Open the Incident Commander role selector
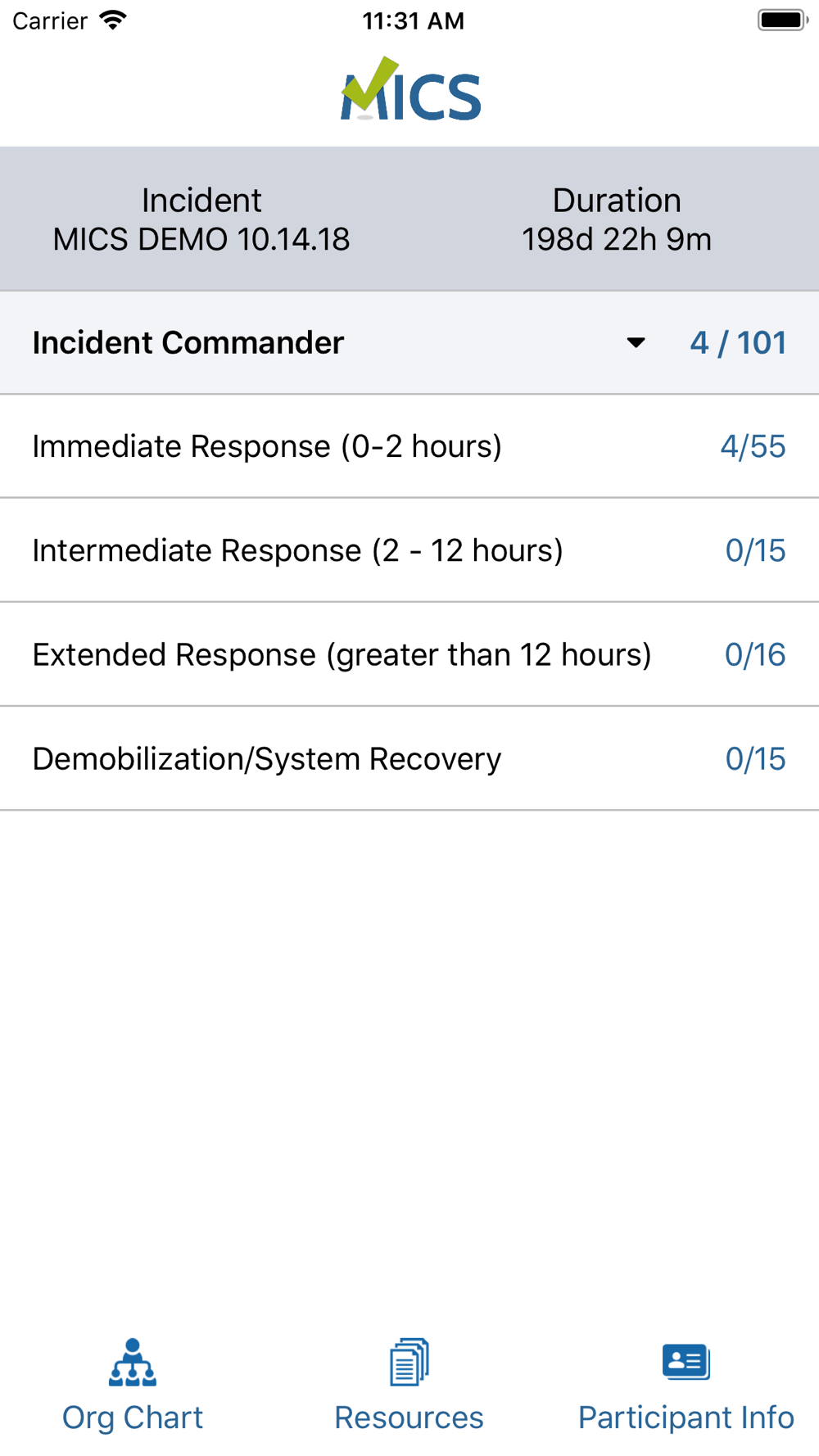819x1456 pixels. click(x=409, y=342)
